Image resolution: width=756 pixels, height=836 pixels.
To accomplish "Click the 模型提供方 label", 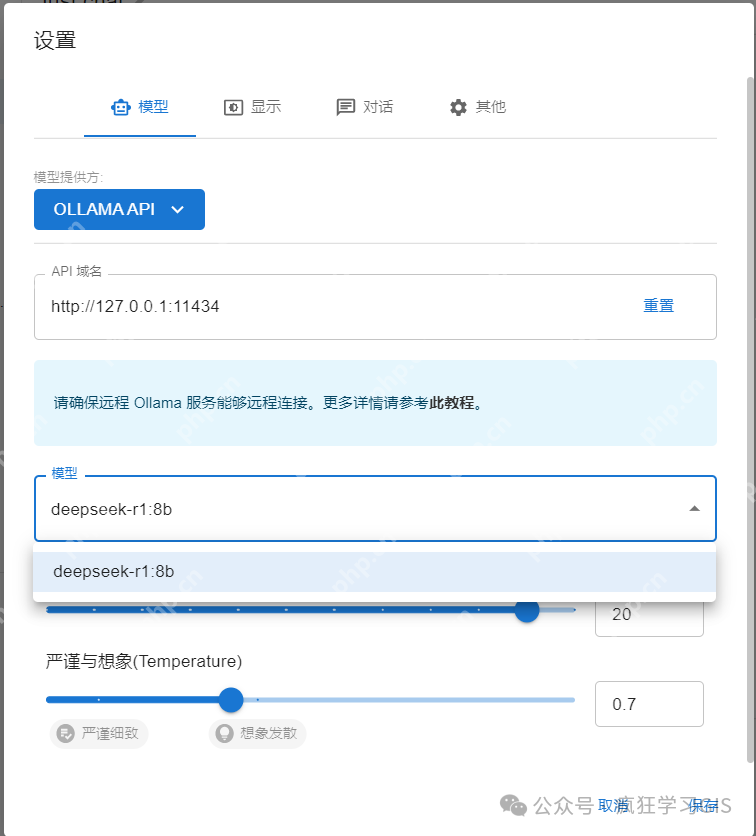I will pos(68,177).
